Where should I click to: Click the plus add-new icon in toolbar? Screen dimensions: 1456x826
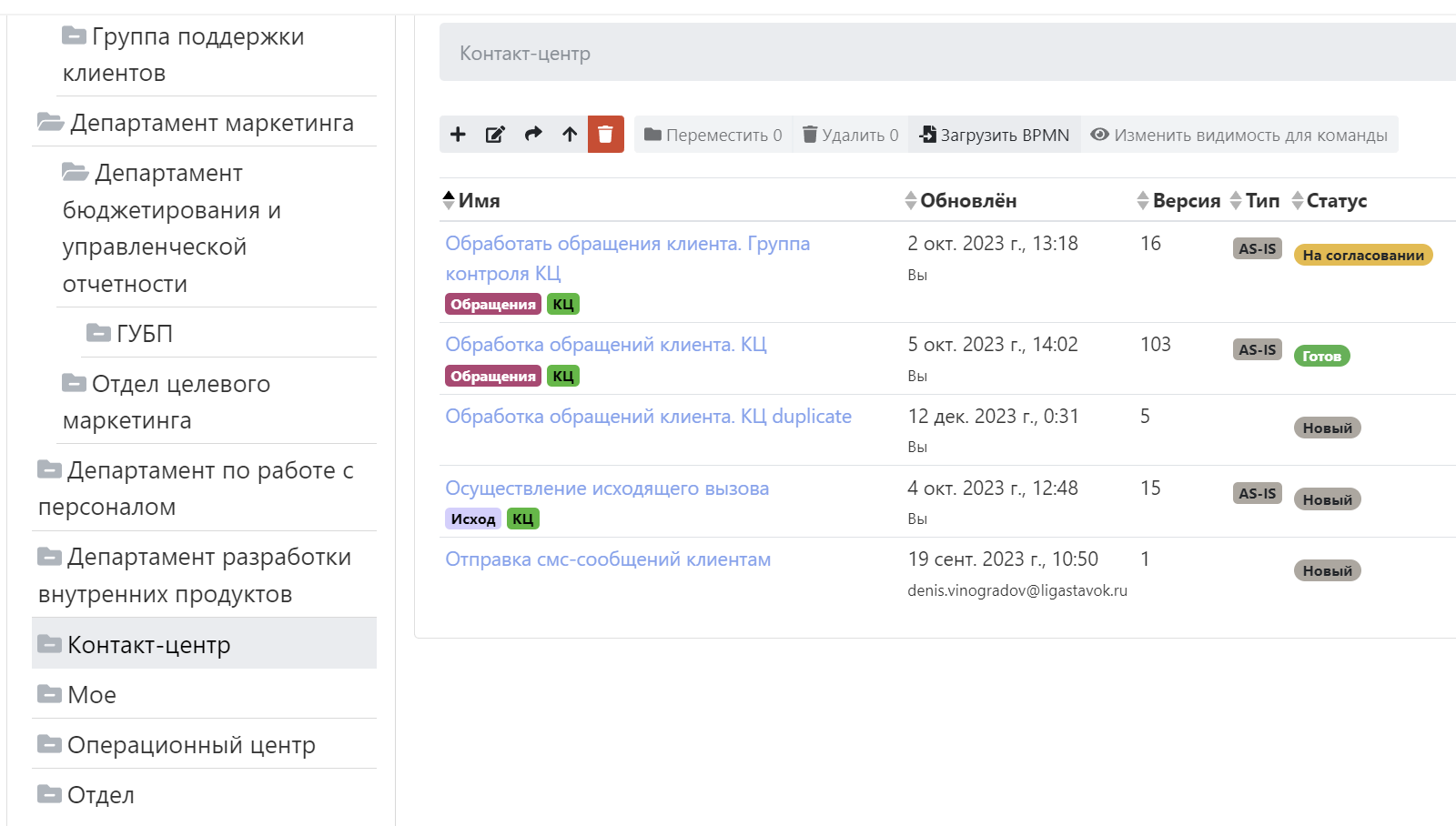[x=458, y=135]
